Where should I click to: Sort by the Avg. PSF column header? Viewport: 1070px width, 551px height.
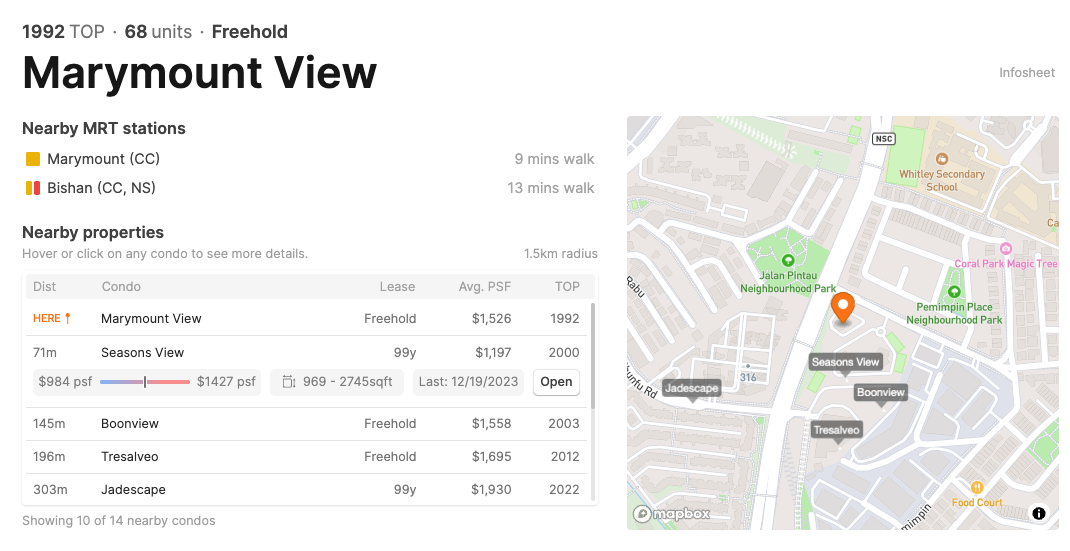pyautogui.click(x=484, y=287)
